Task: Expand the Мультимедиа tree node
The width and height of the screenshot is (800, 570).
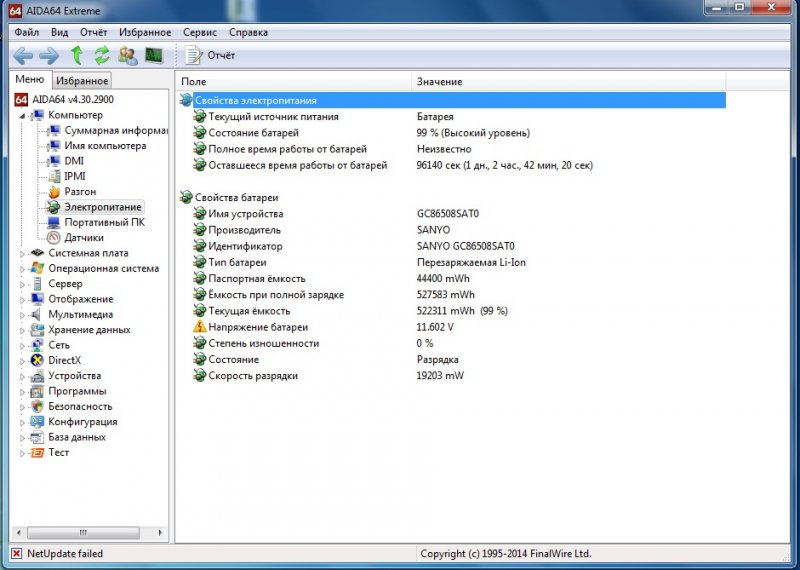Action: (23, 314)
